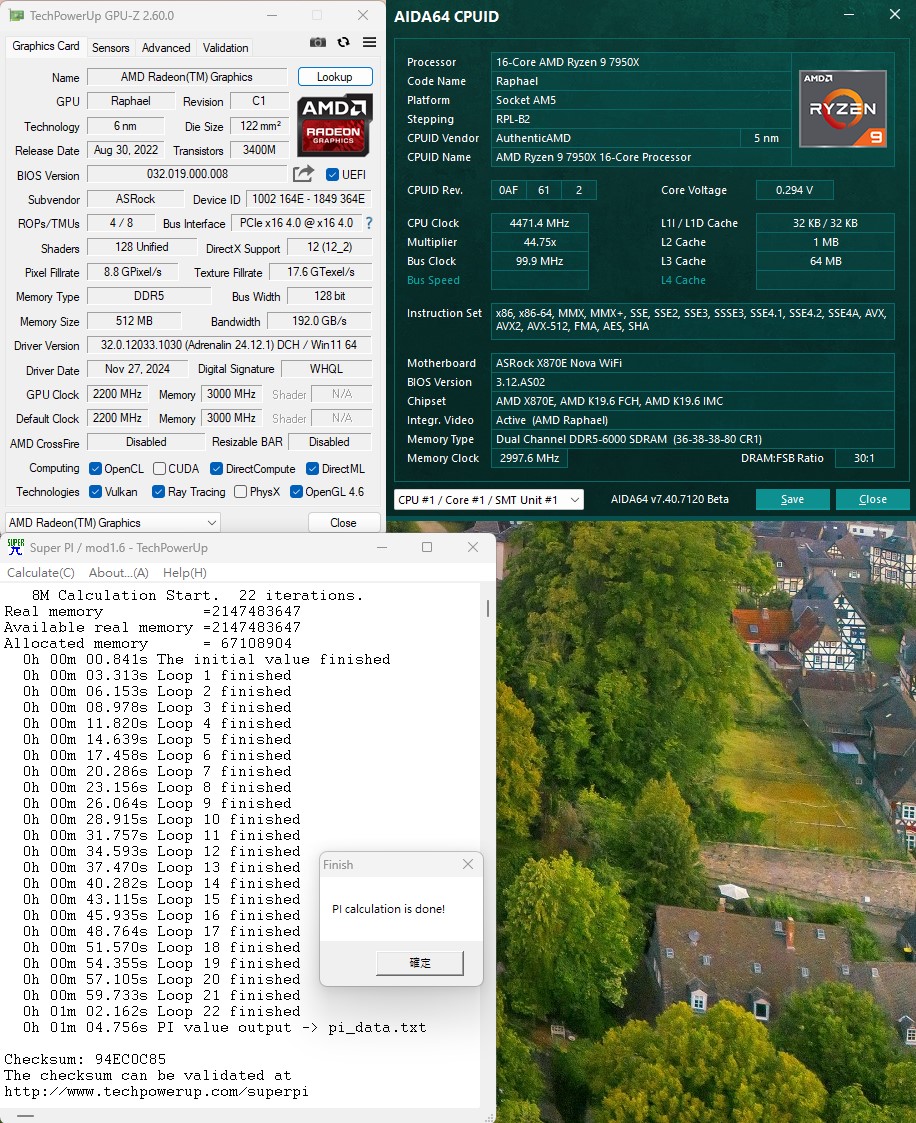The width and height of the screenshot is (916, 1123).
Task: Minimize the AIDA64 CPUID window
Action: tap(849, 15)
